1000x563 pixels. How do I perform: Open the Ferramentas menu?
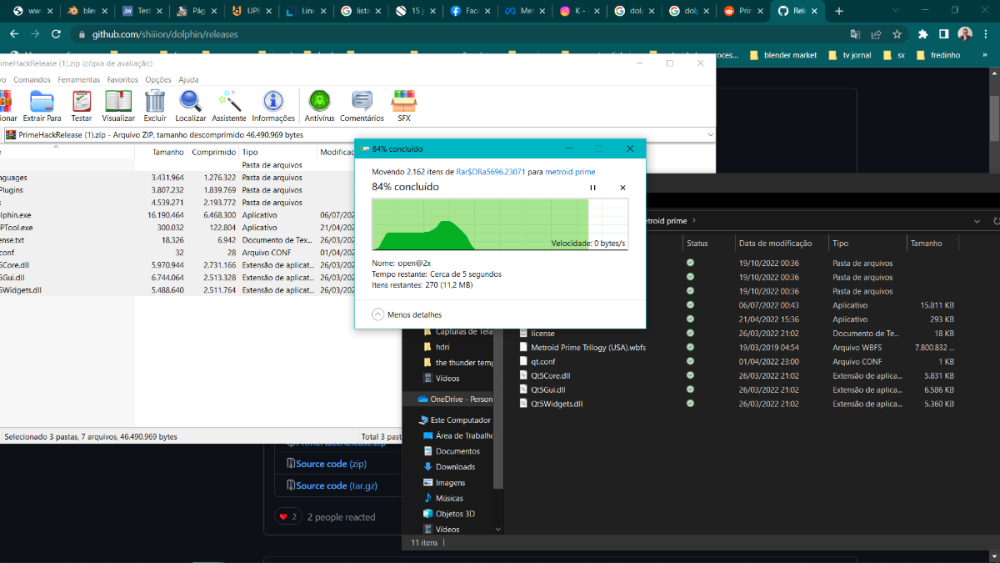pos(78,80)
